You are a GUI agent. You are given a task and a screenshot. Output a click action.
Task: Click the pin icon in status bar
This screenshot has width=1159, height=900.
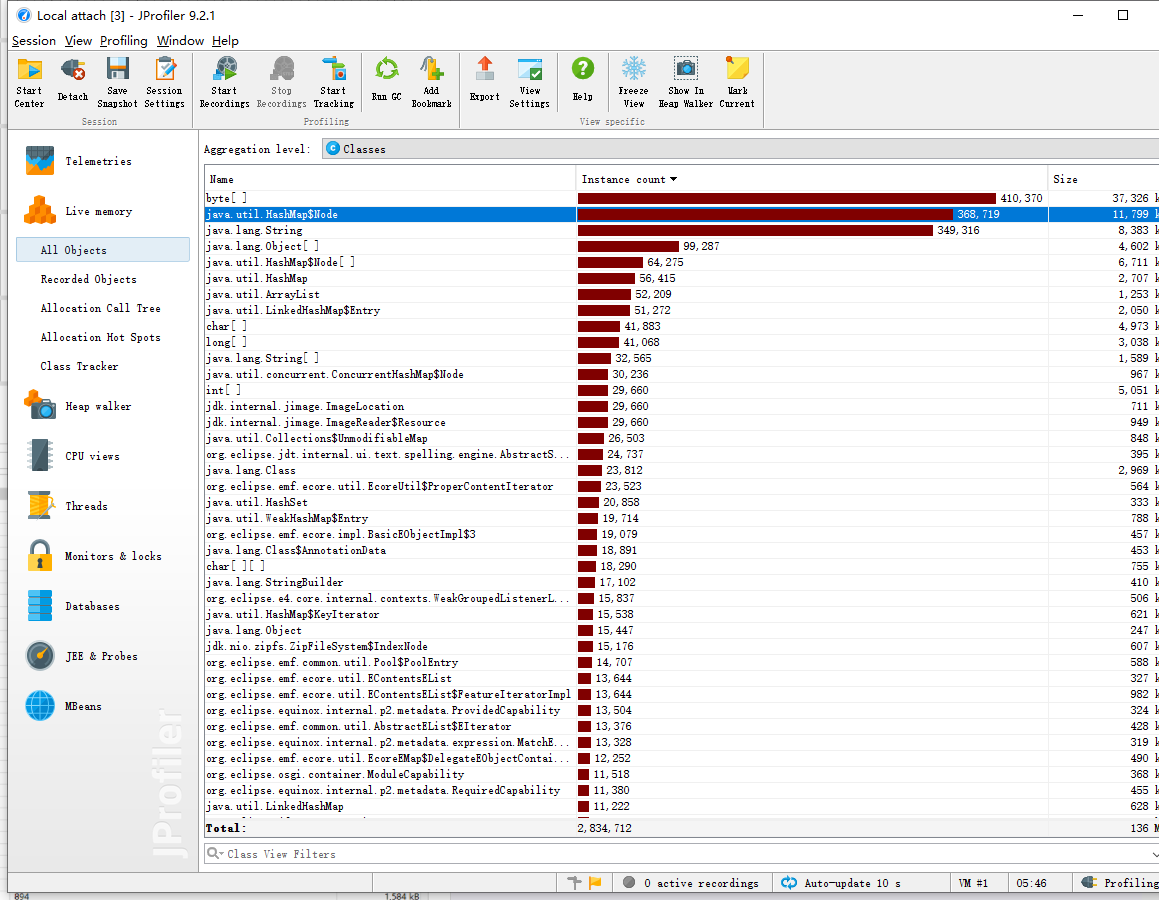tap(574, 882)
